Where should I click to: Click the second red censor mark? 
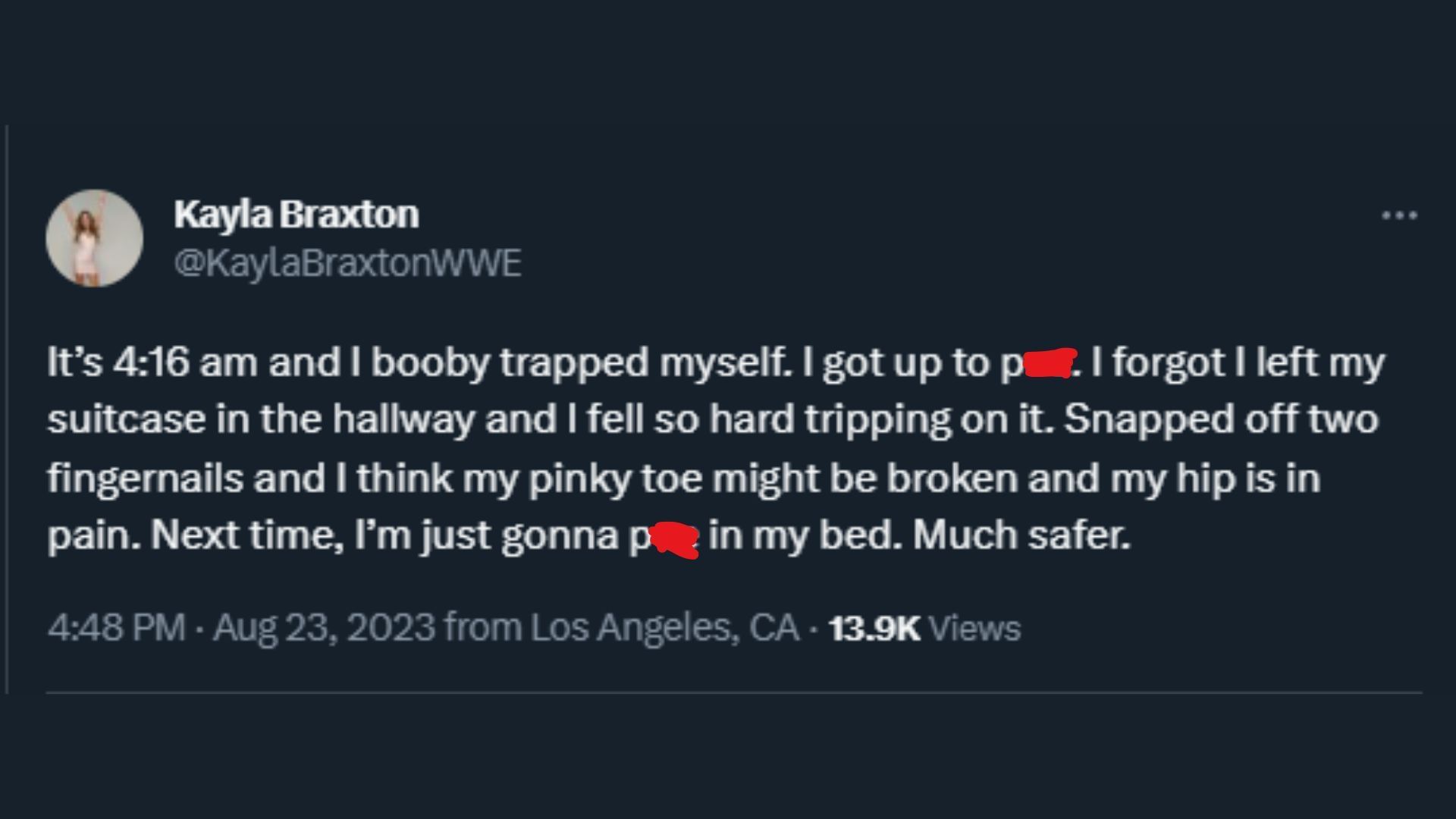click(676, 538)
